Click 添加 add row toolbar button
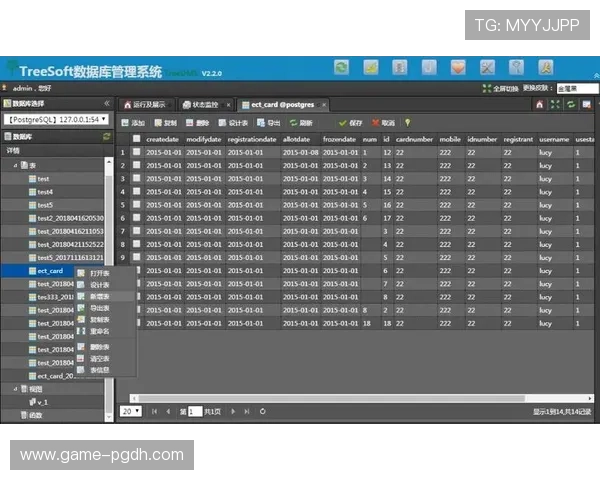600x480 pixels. pos(133,123)
